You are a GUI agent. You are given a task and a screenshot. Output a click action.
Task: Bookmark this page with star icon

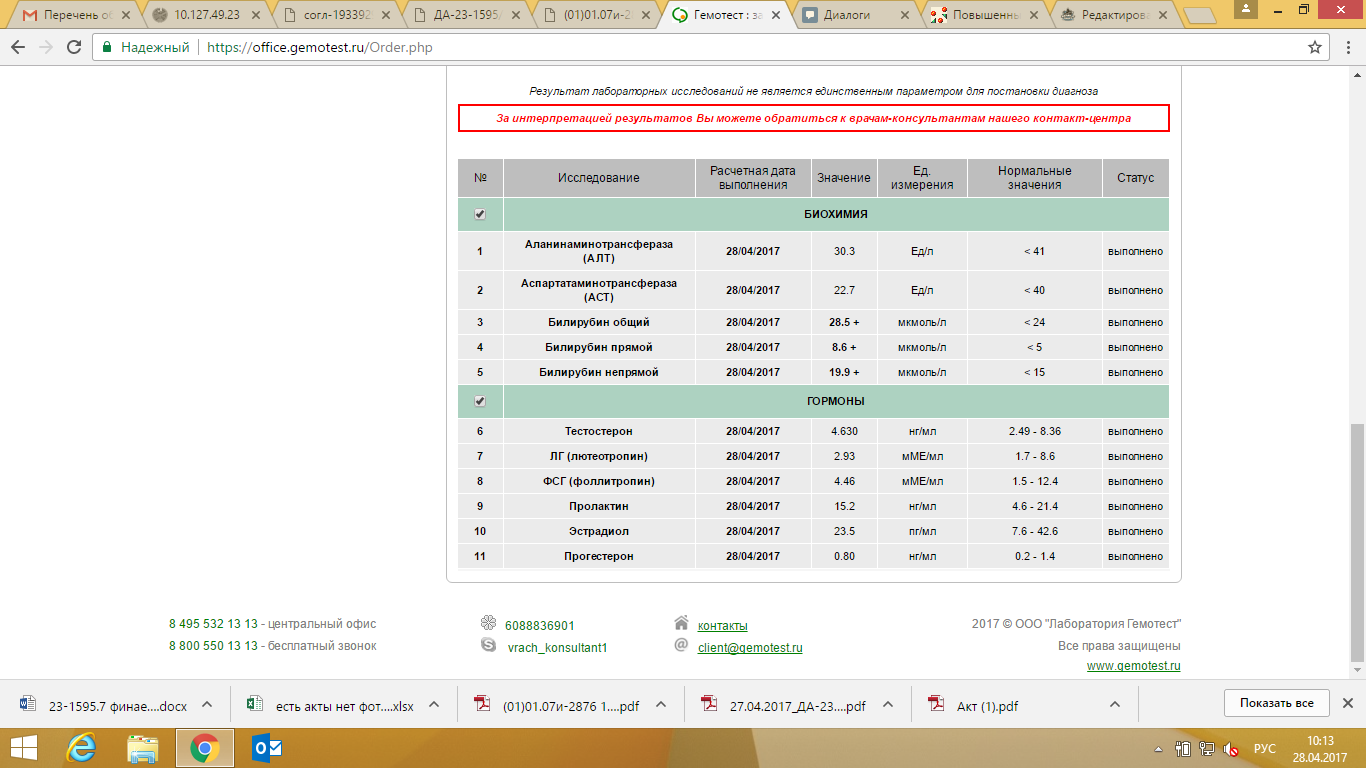point(1315,47)
